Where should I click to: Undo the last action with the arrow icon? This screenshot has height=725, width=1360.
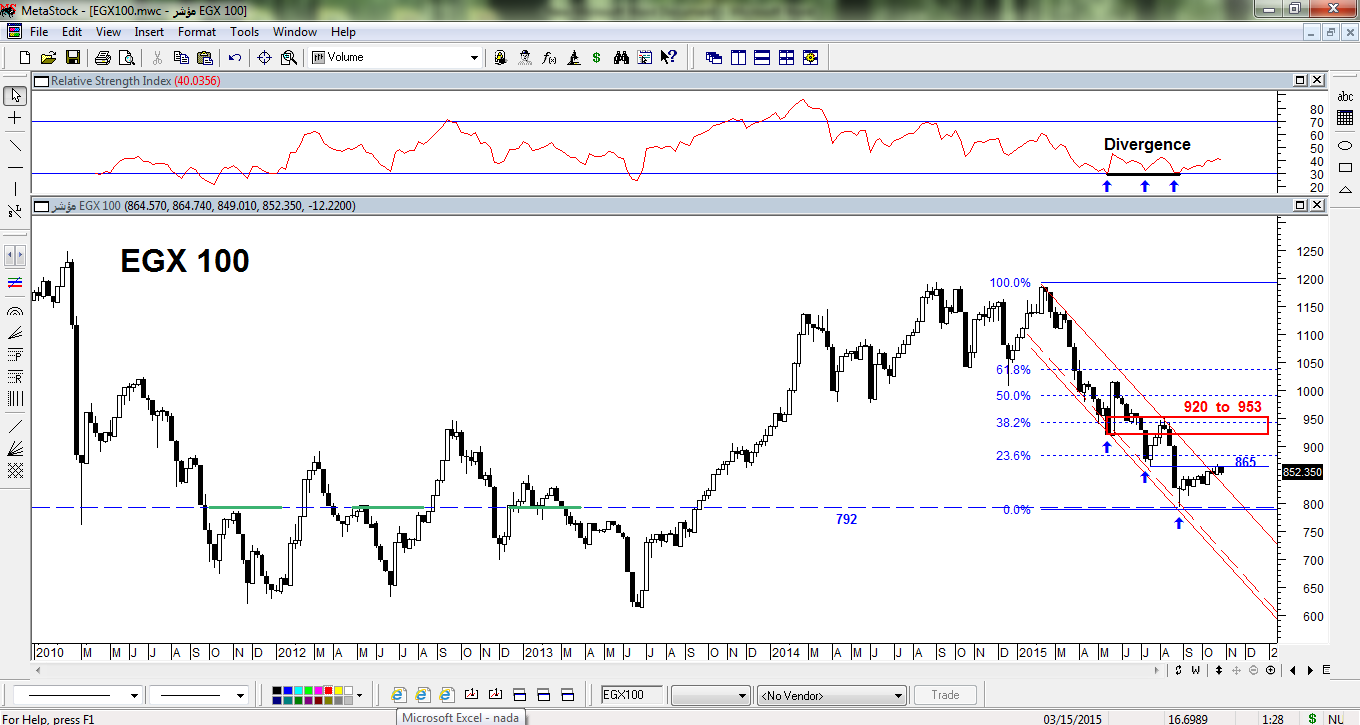(x=235, y=57)
